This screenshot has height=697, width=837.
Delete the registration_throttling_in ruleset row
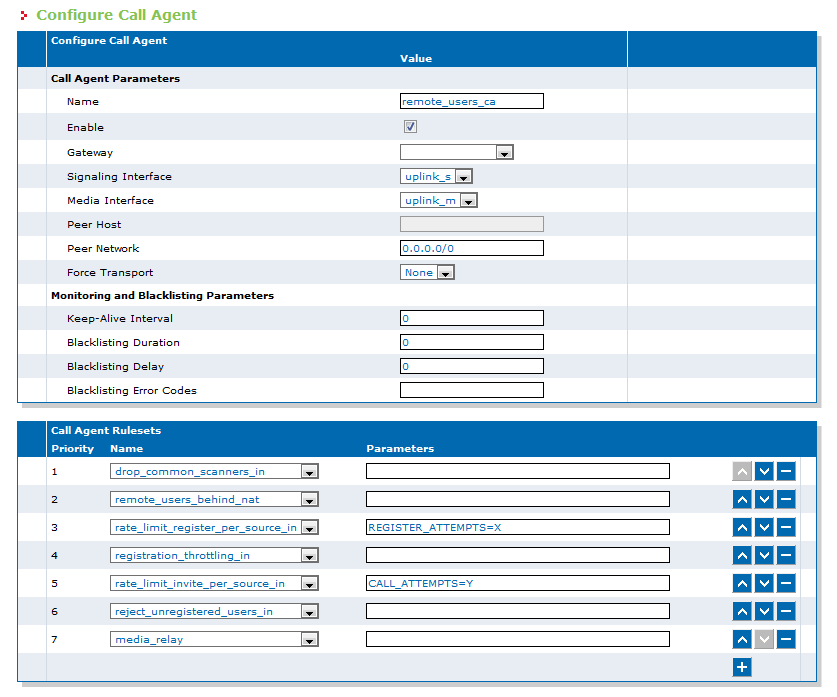click(x=786, y=555)
